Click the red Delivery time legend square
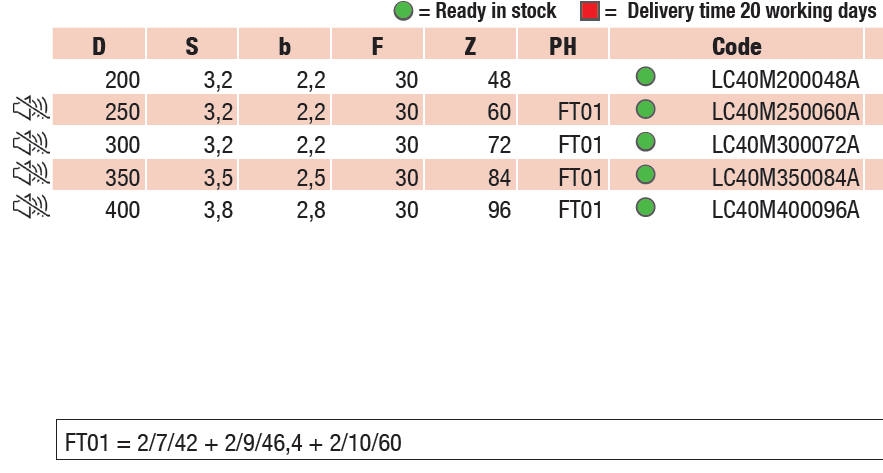The width and height of the screenshot is (883, 473). 589,12
